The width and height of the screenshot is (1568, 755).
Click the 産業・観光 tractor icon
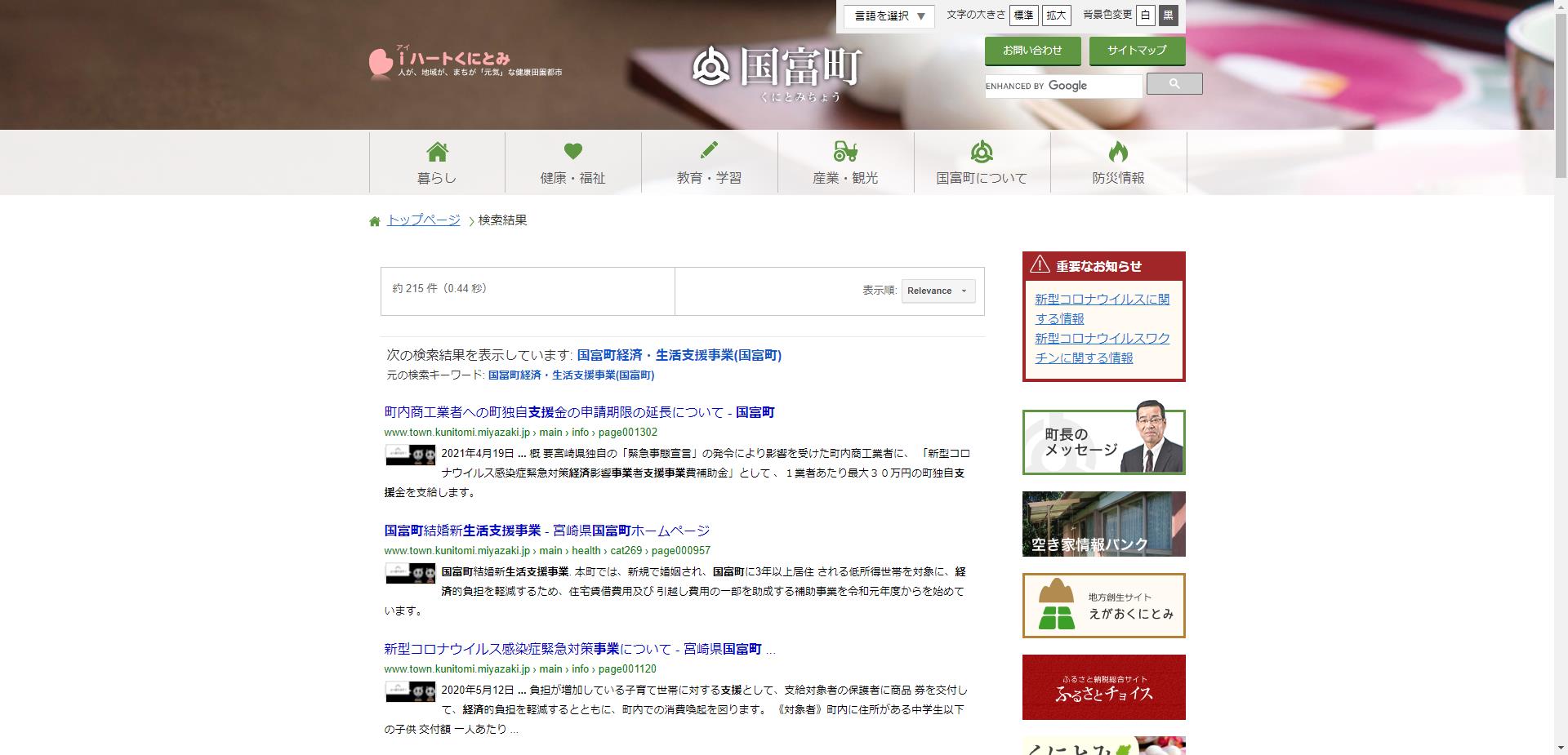coord(846,151)
